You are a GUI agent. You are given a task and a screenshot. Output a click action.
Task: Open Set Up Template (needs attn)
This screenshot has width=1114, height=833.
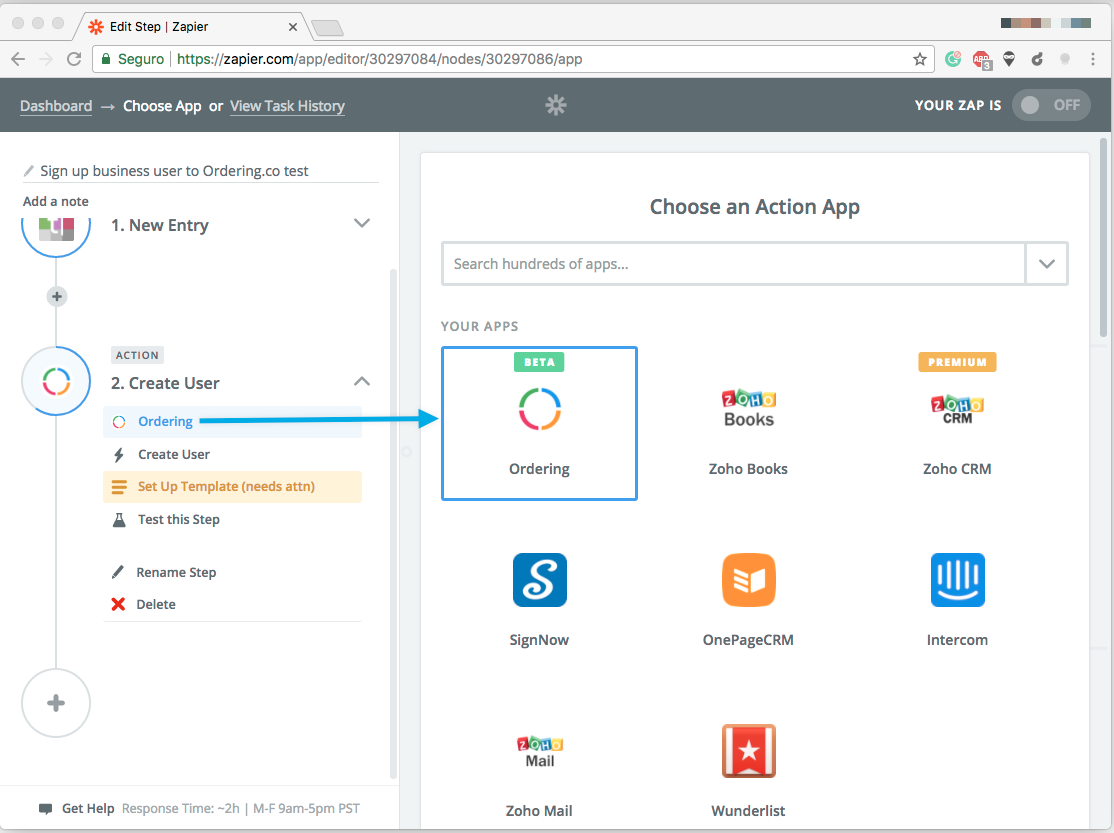coord(232,487)
